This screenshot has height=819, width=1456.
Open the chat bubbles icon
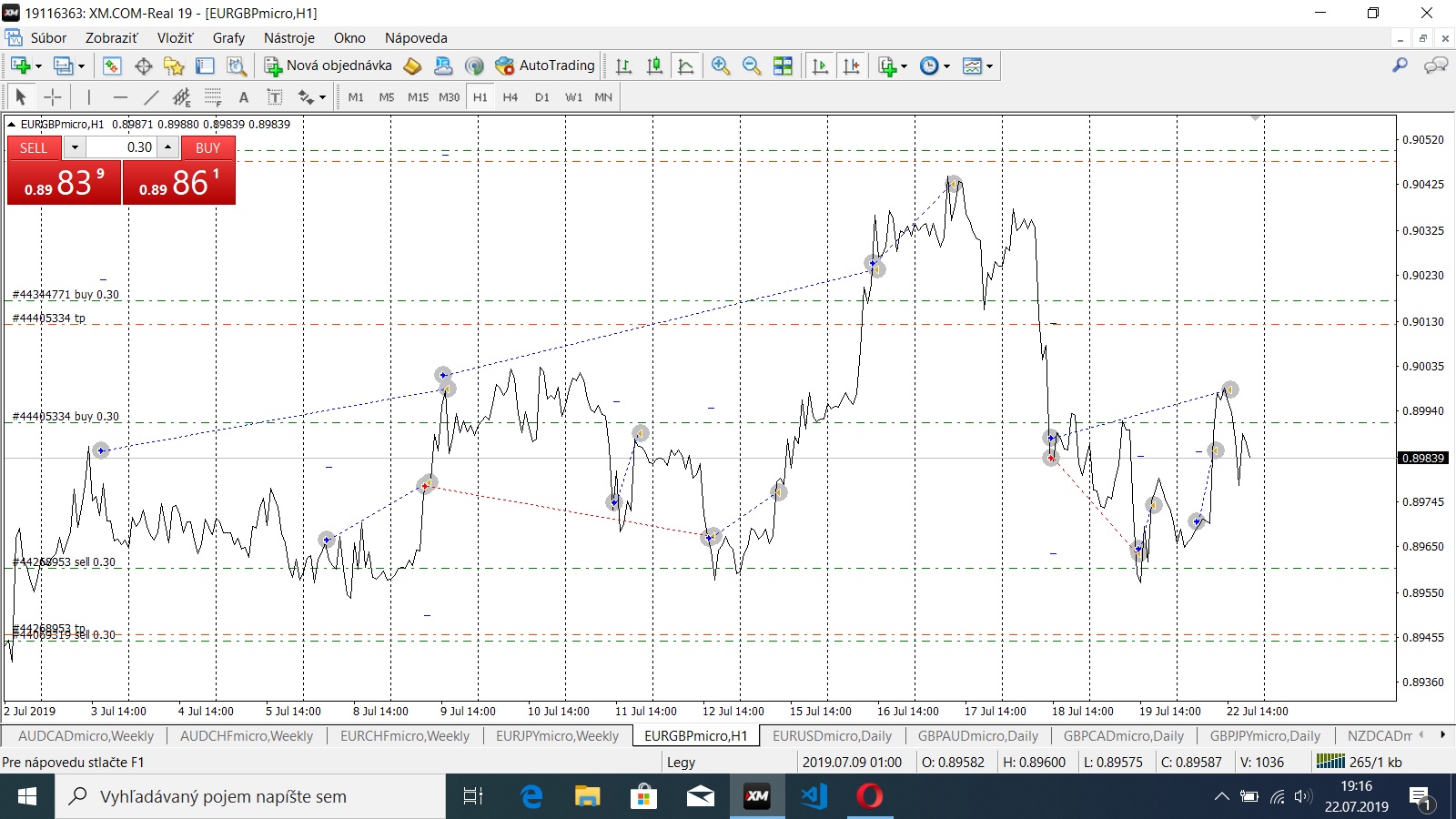[1436, 66]
